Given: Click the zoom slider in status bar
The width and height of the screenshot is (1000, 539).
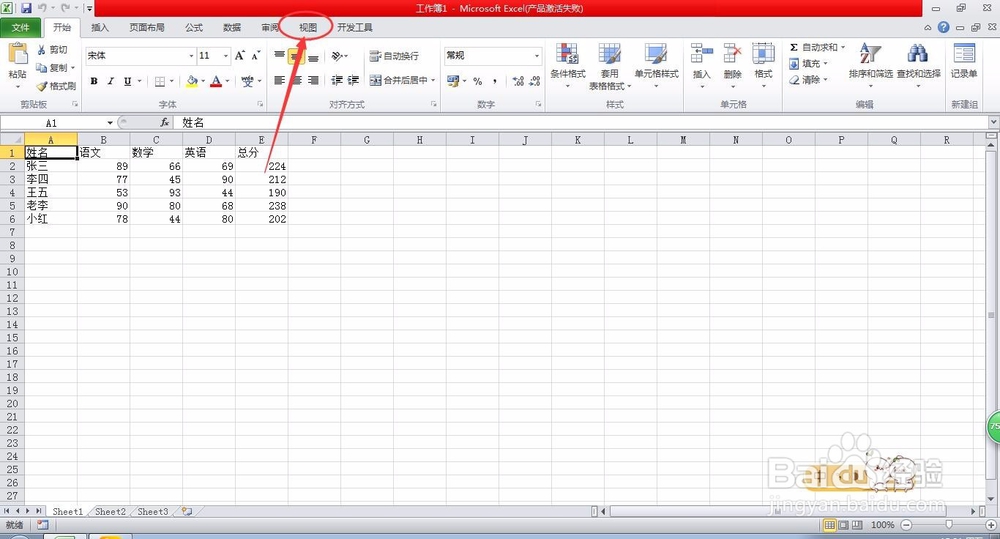Looking at the screenshot, I should coord(948,525).
